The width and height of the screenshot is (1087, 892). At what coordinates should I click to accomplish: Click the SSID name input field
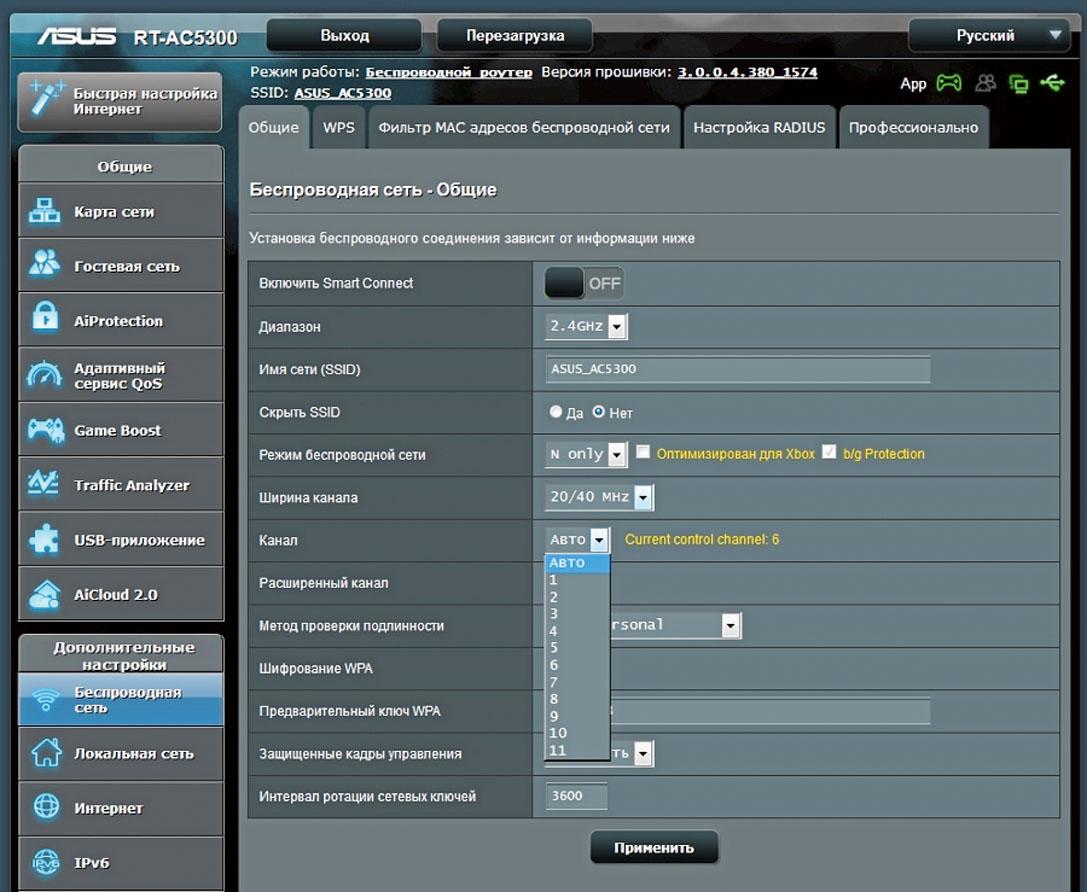[x=738, y=369]
